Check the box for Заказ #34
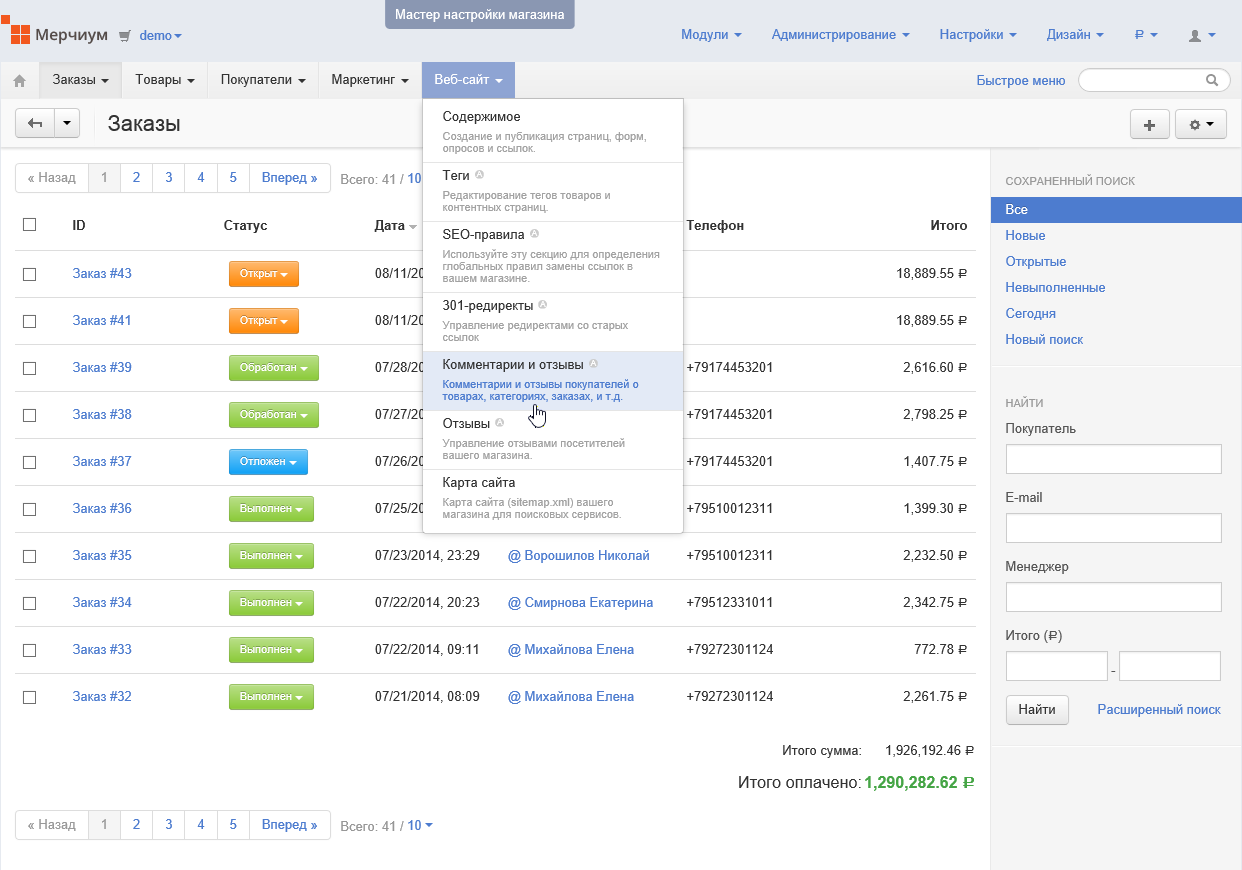 29,603
